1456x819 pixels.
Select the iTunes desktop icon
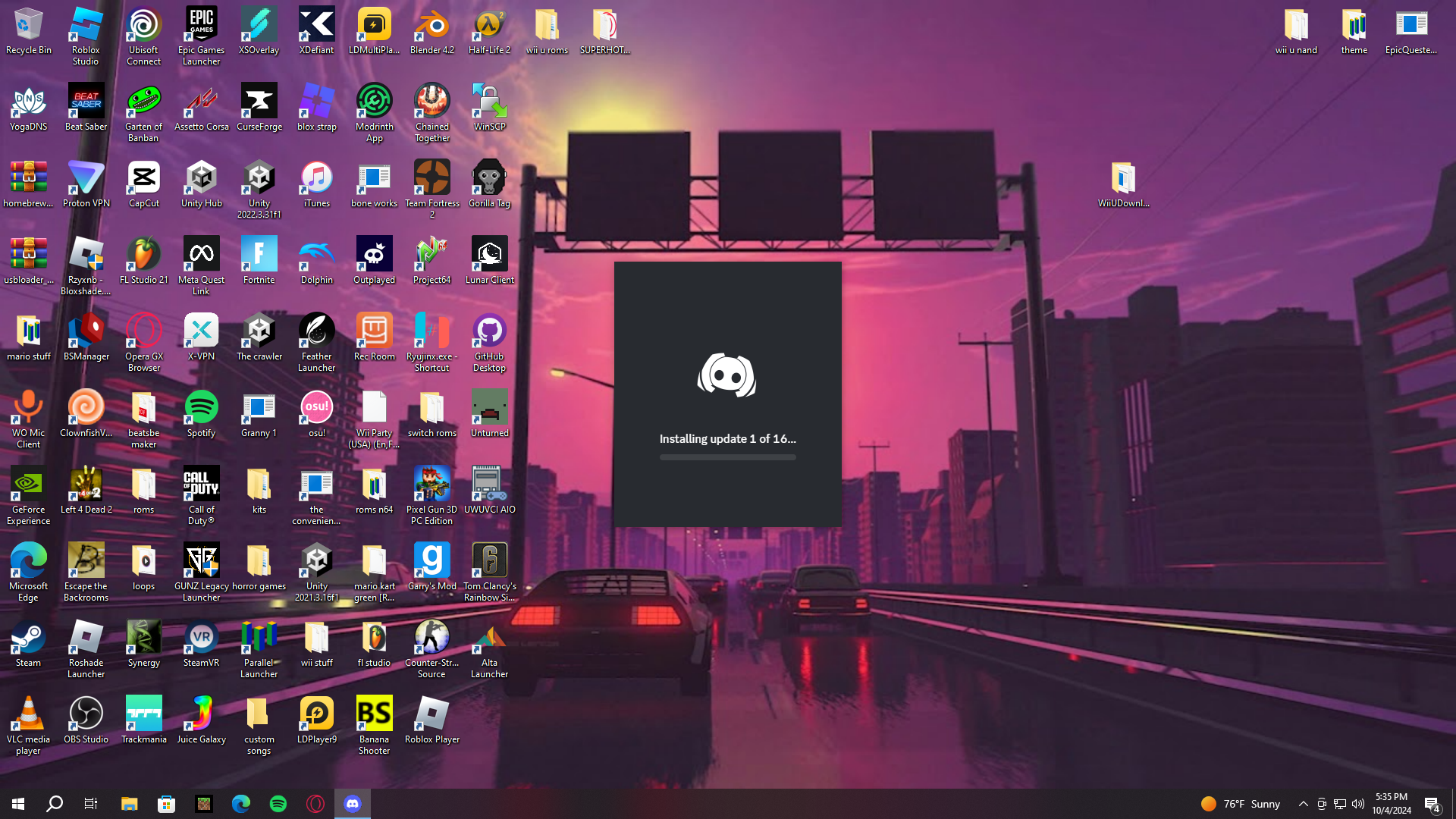(317, 185)
